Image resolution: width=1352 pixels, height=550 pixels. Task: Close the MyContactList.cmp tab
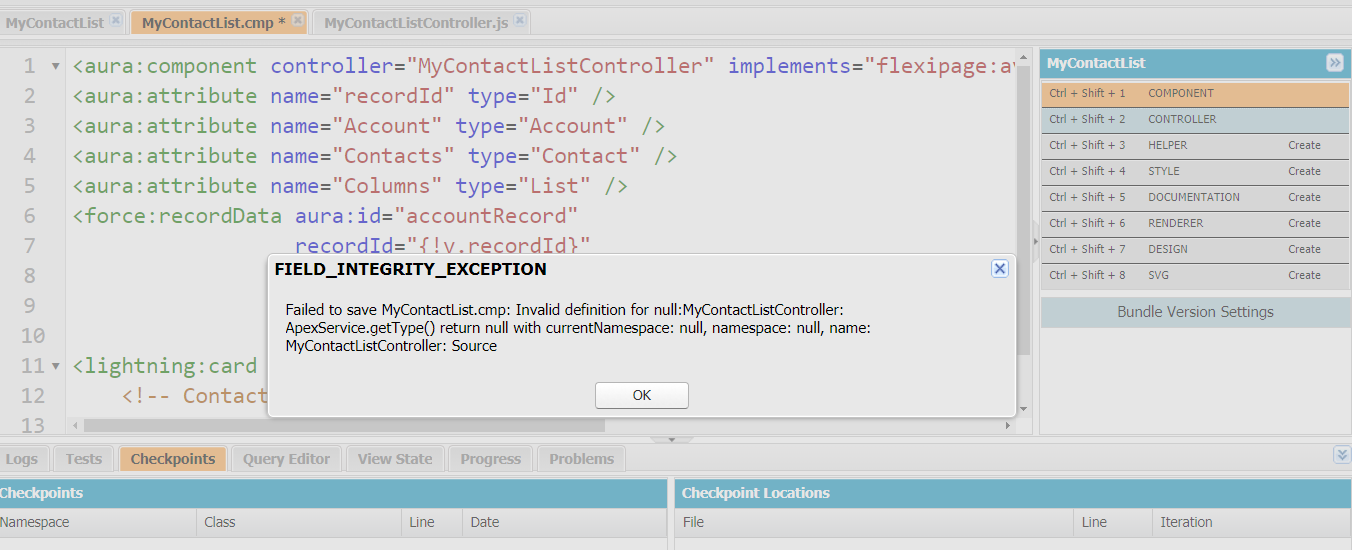[299, 21]
